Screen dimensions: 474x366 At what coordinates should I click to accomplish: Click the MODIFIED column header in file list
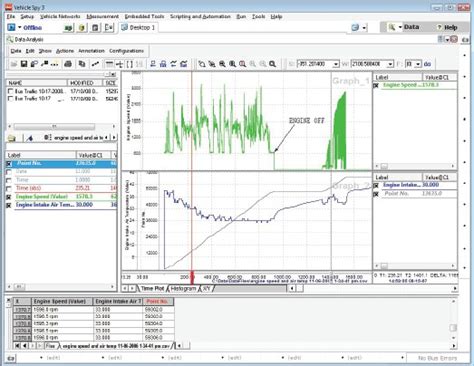(86, 83)
